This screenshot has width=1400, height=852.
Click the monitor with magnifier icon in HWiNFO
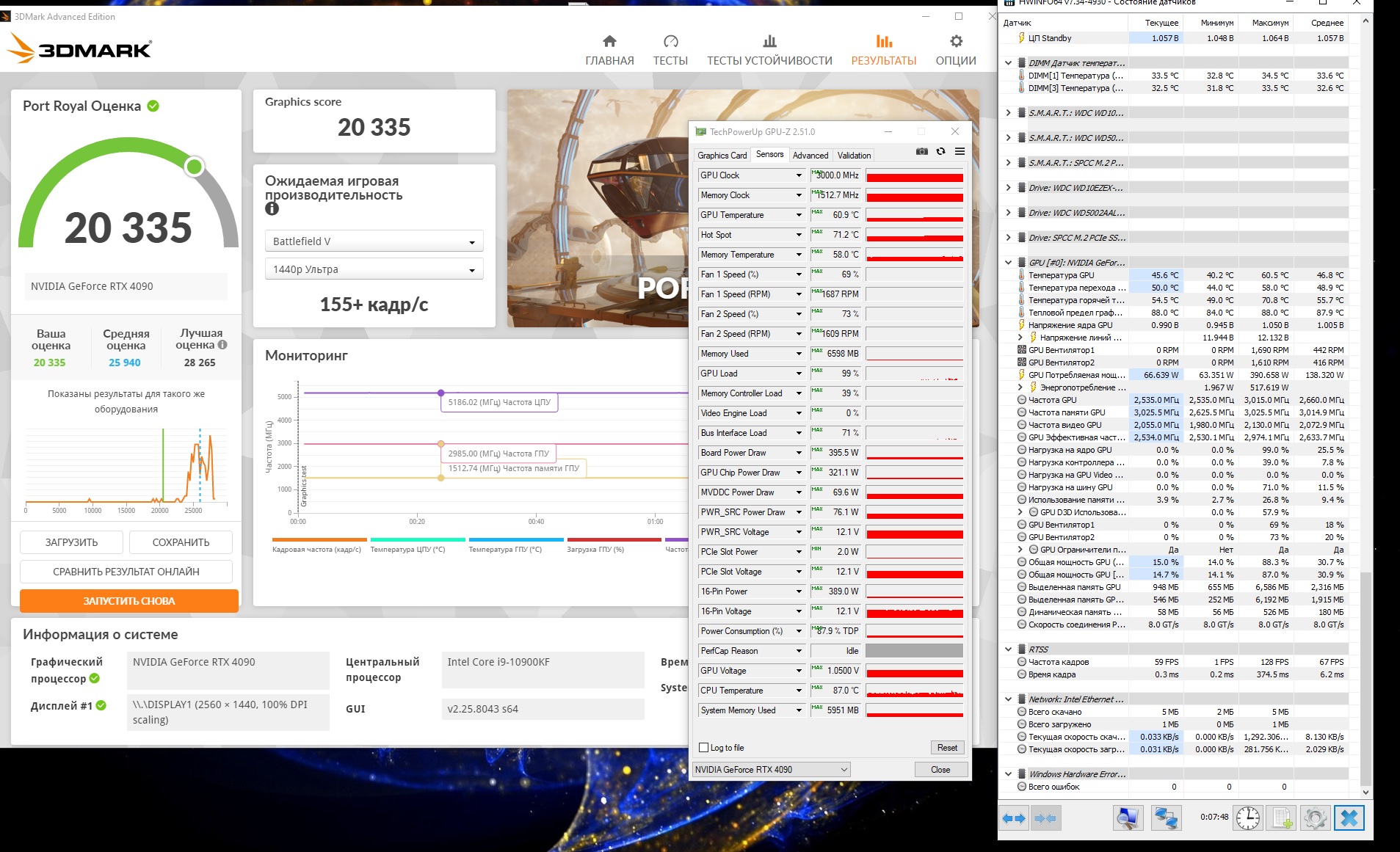click(1128, 818)
